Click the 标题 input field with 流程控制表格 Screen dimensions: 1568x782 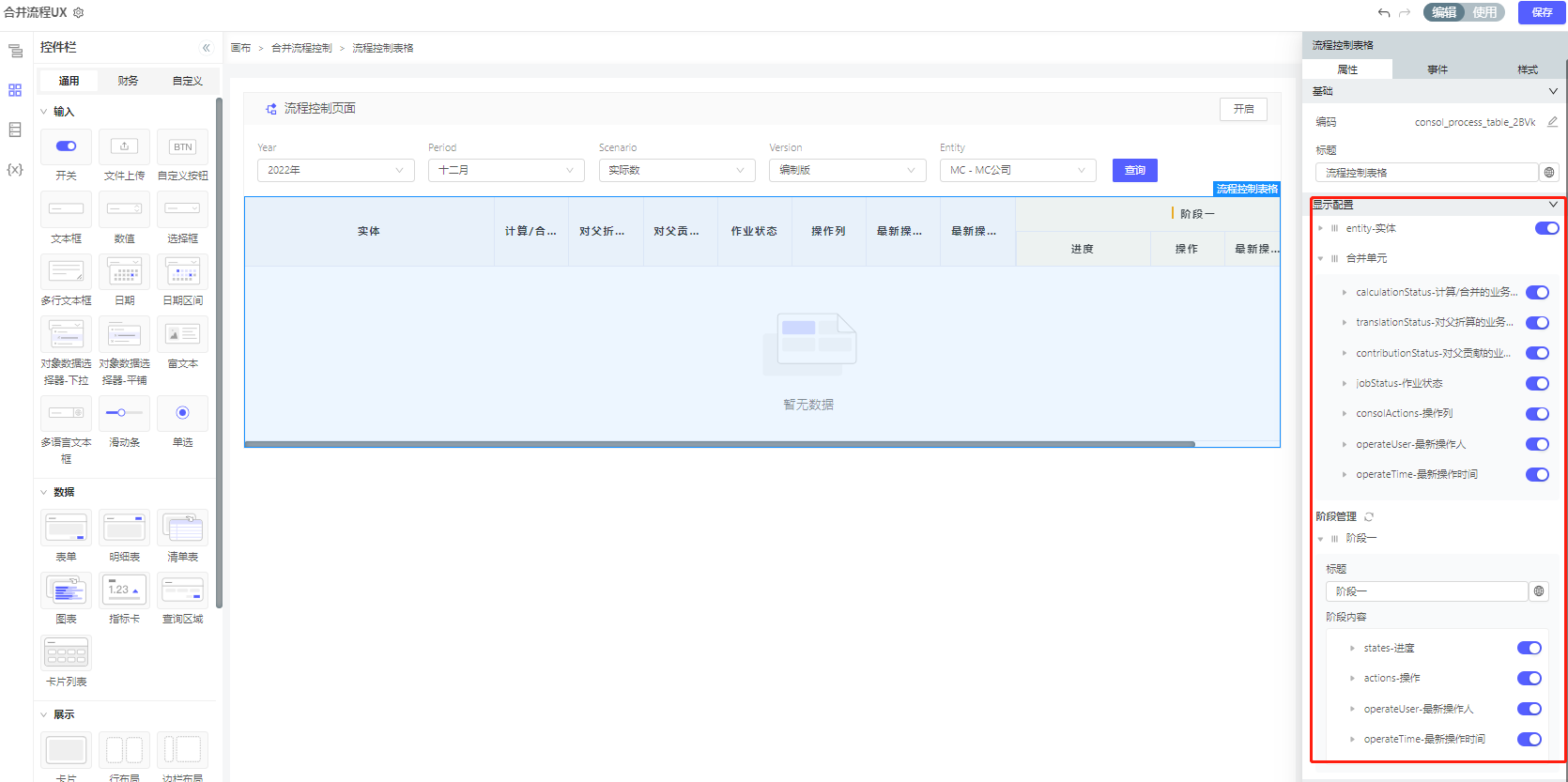pyautogui.click(x=1425, y=173)
